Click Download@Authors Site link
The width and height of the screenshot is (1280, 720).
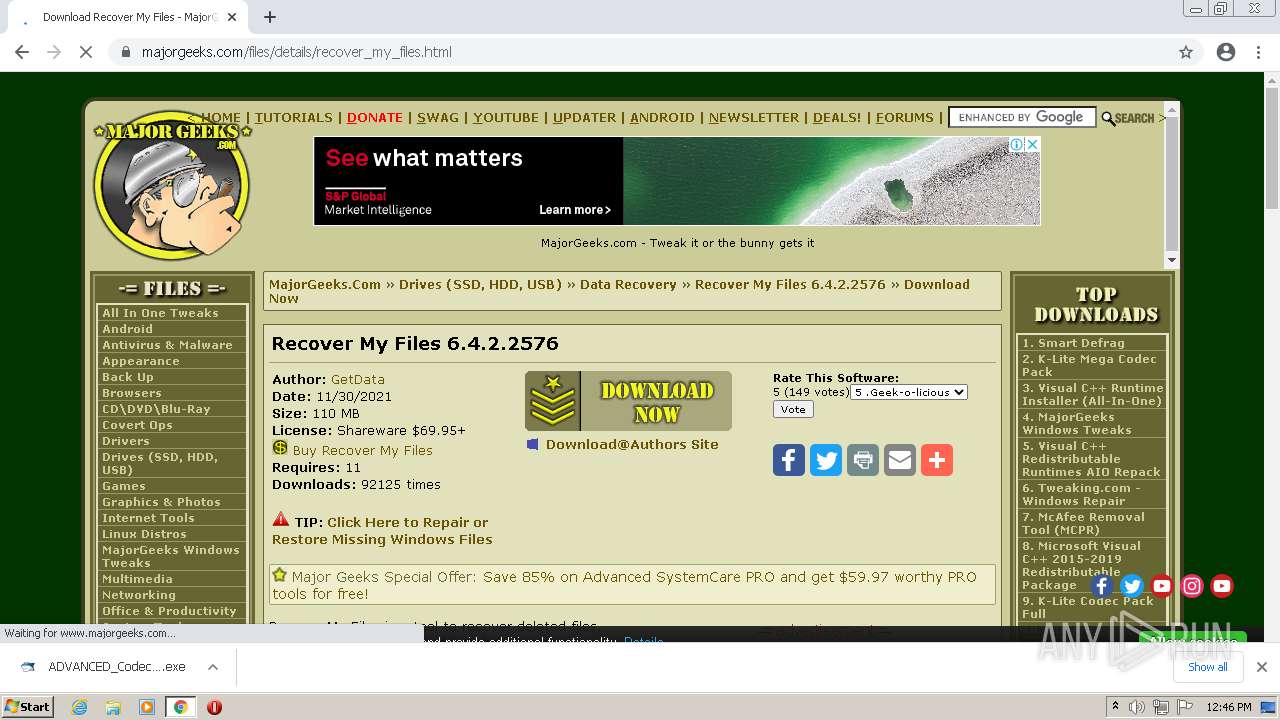(x=632, y=444)
